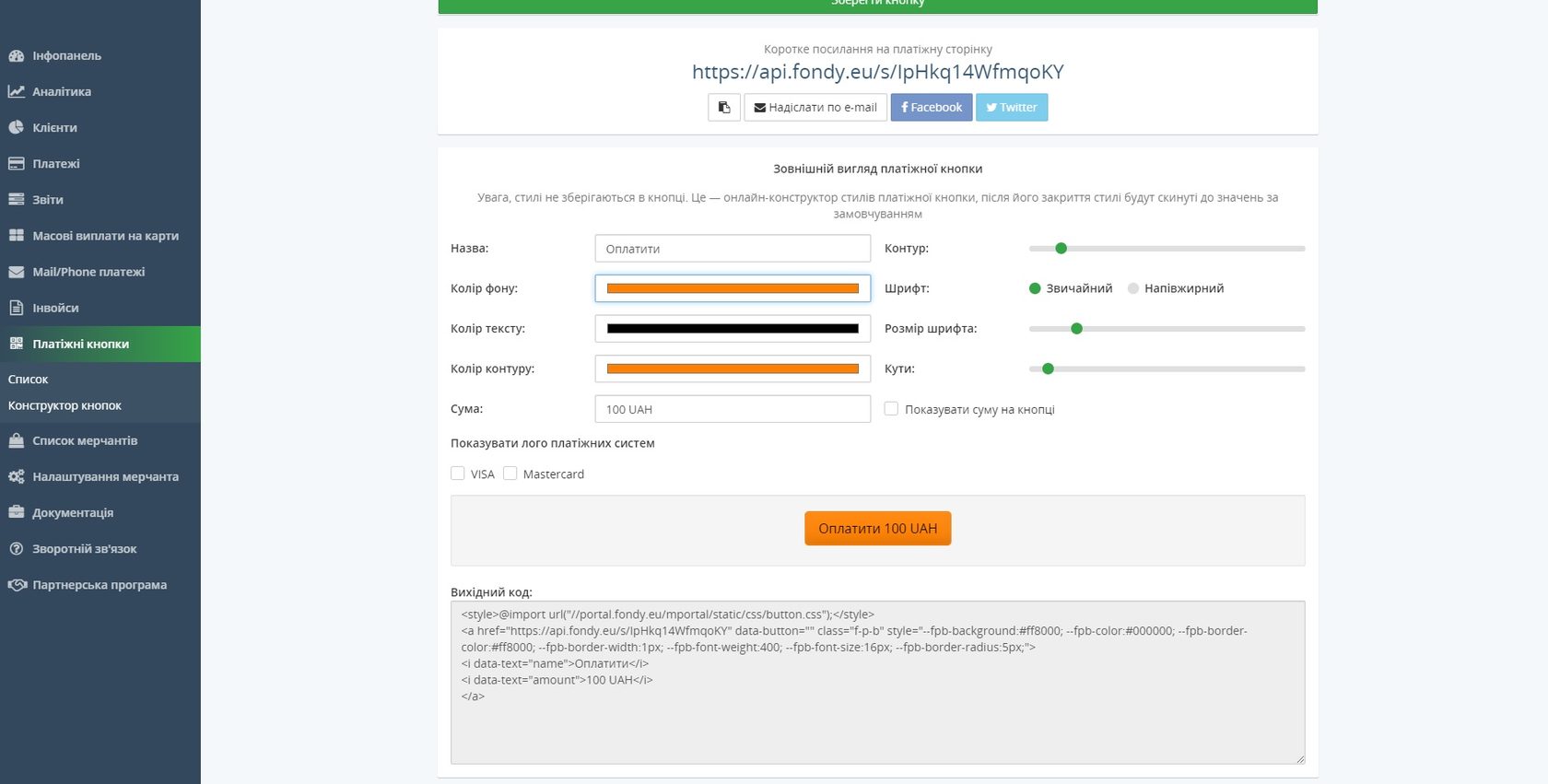Image resolution: width=1548 pixels, height=784 pixels.
Task: Click the Налаштування мерчанта gears icon
Action: pyautogui.click(x=16, y=477)
